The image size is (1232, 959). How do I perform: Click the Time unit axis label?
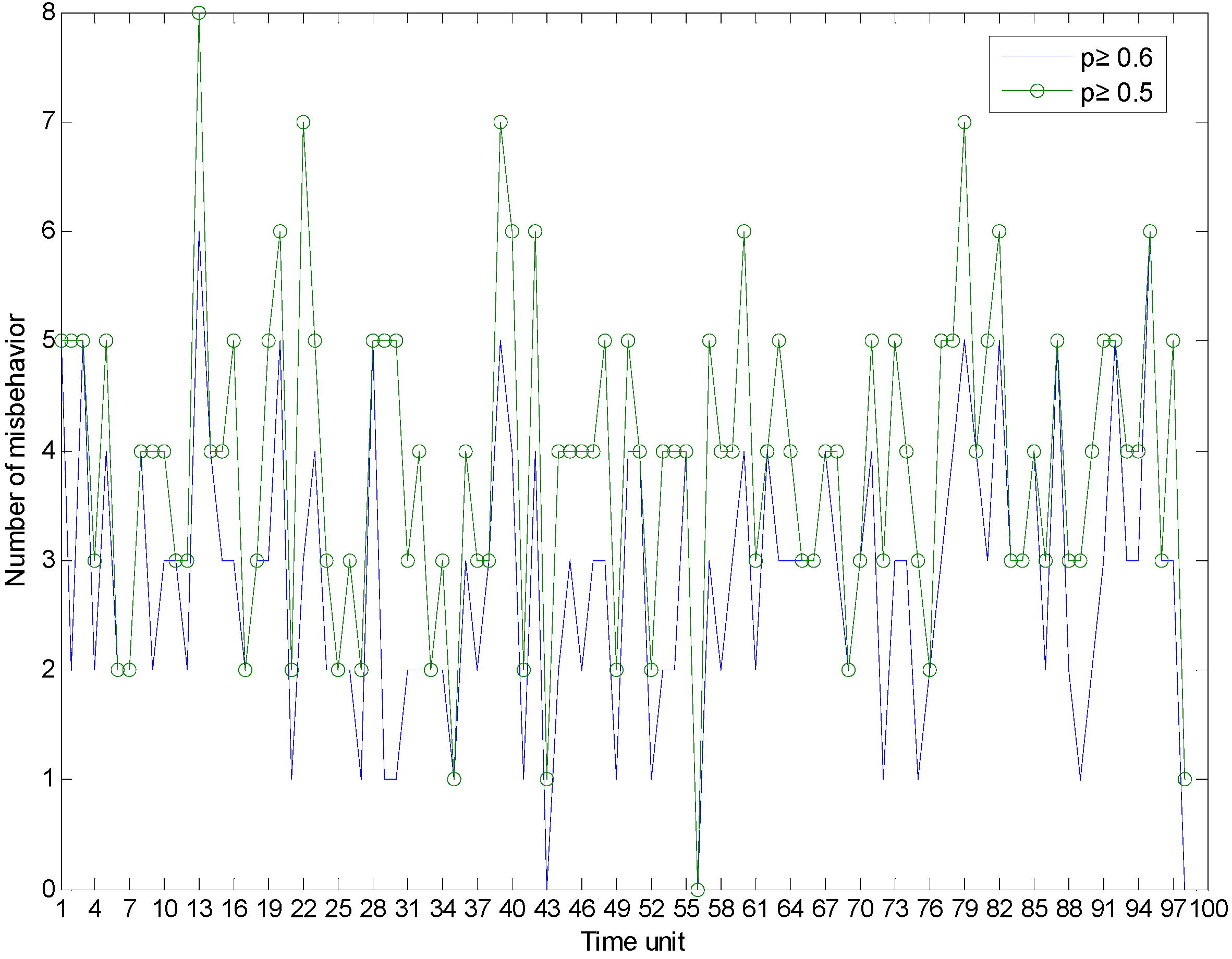coord(632,942)
